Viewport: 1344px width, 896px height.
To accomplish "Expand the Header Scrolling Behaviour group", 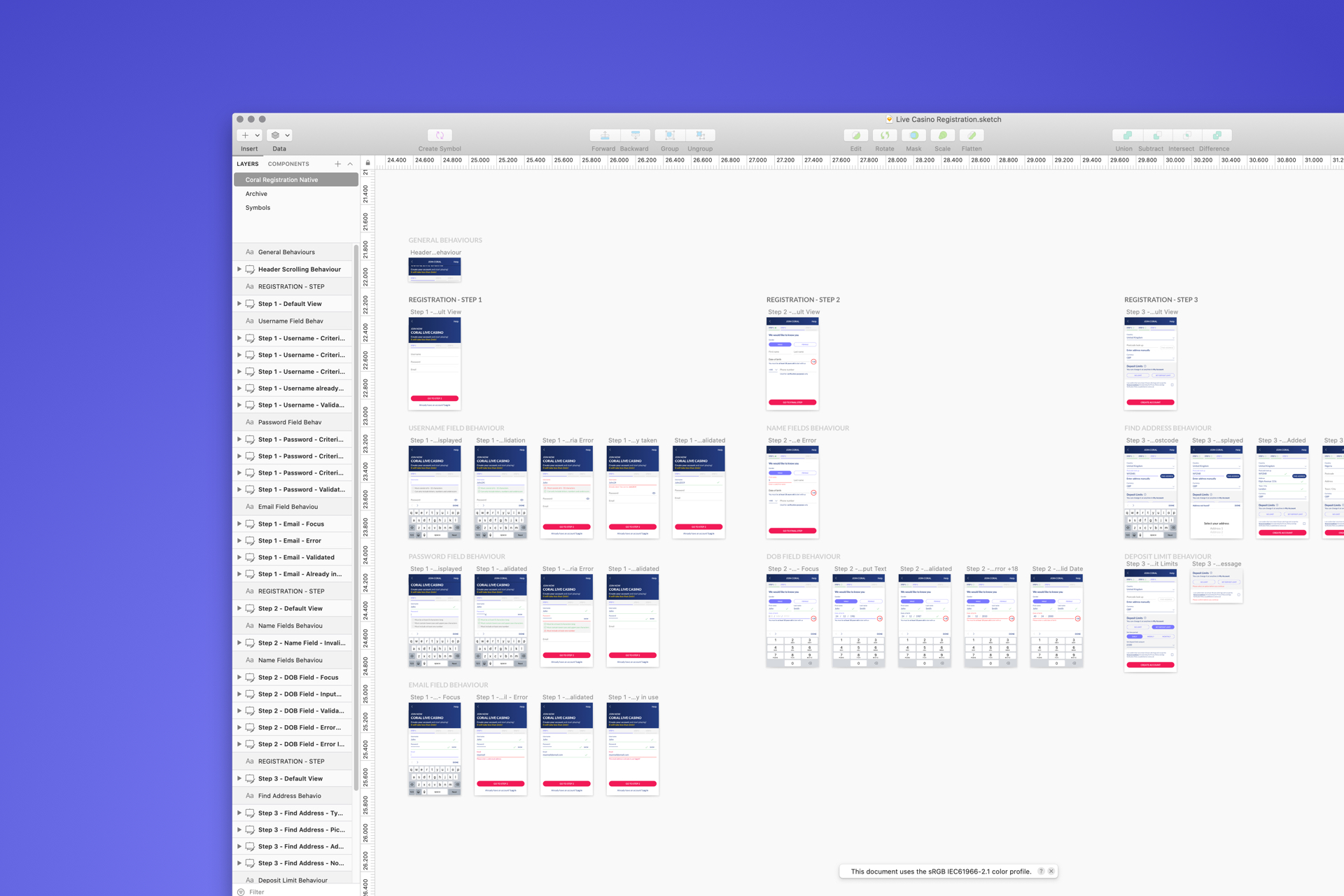I will tap(240, 269).
